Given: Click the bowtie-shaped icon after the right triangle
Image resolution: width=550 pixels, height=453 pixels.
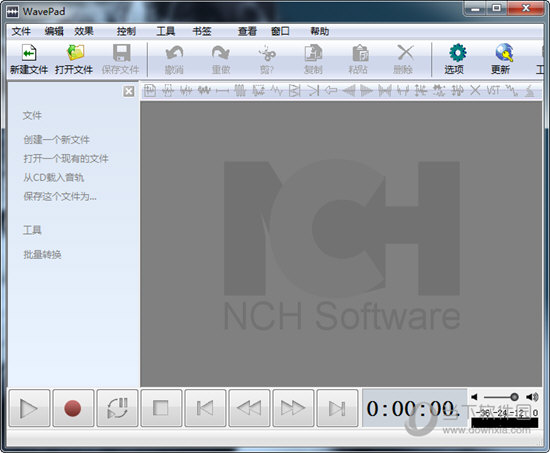Looking at the screenshot, I should pyautogui.click(x=384, y=91).
